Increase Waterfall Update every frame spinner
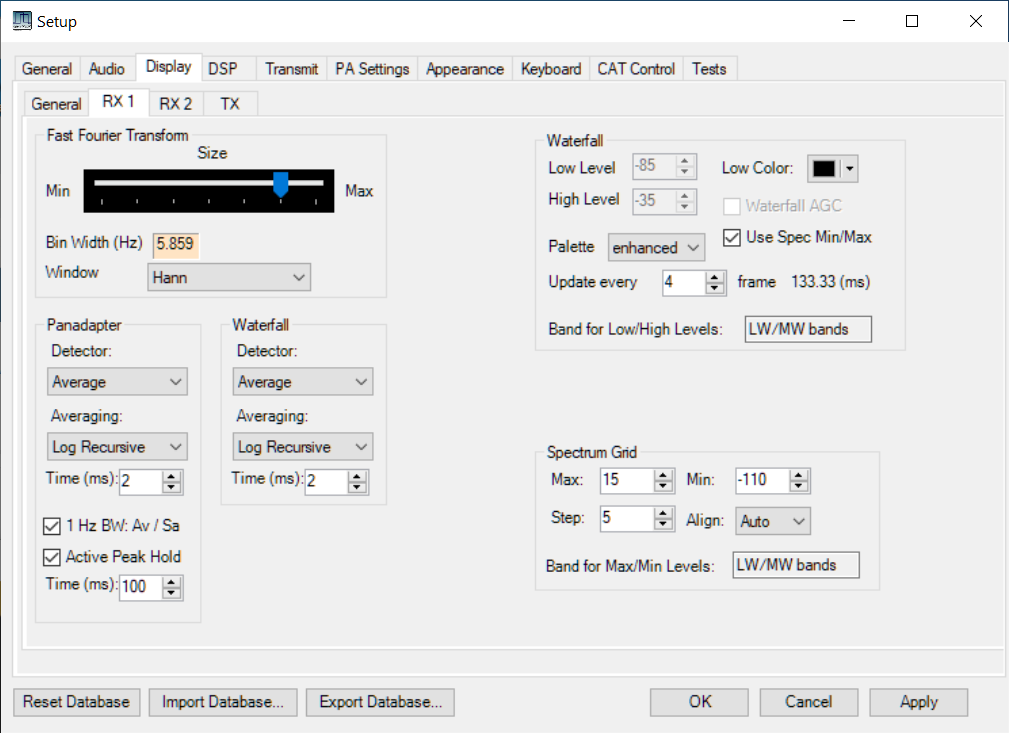Screen dimensions: 1009x733 click(714, 278)
